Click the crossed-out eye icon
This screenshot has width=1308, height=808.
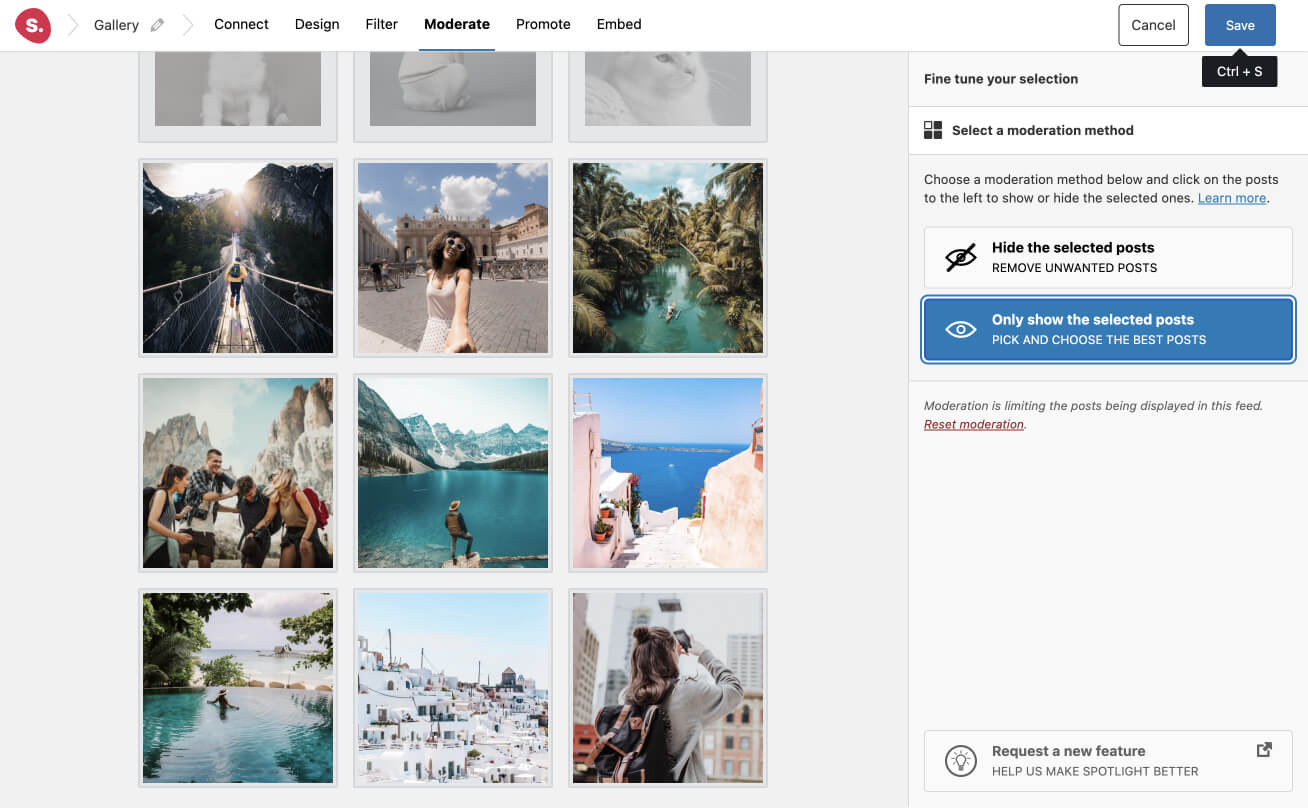click(x=961, y=258)
